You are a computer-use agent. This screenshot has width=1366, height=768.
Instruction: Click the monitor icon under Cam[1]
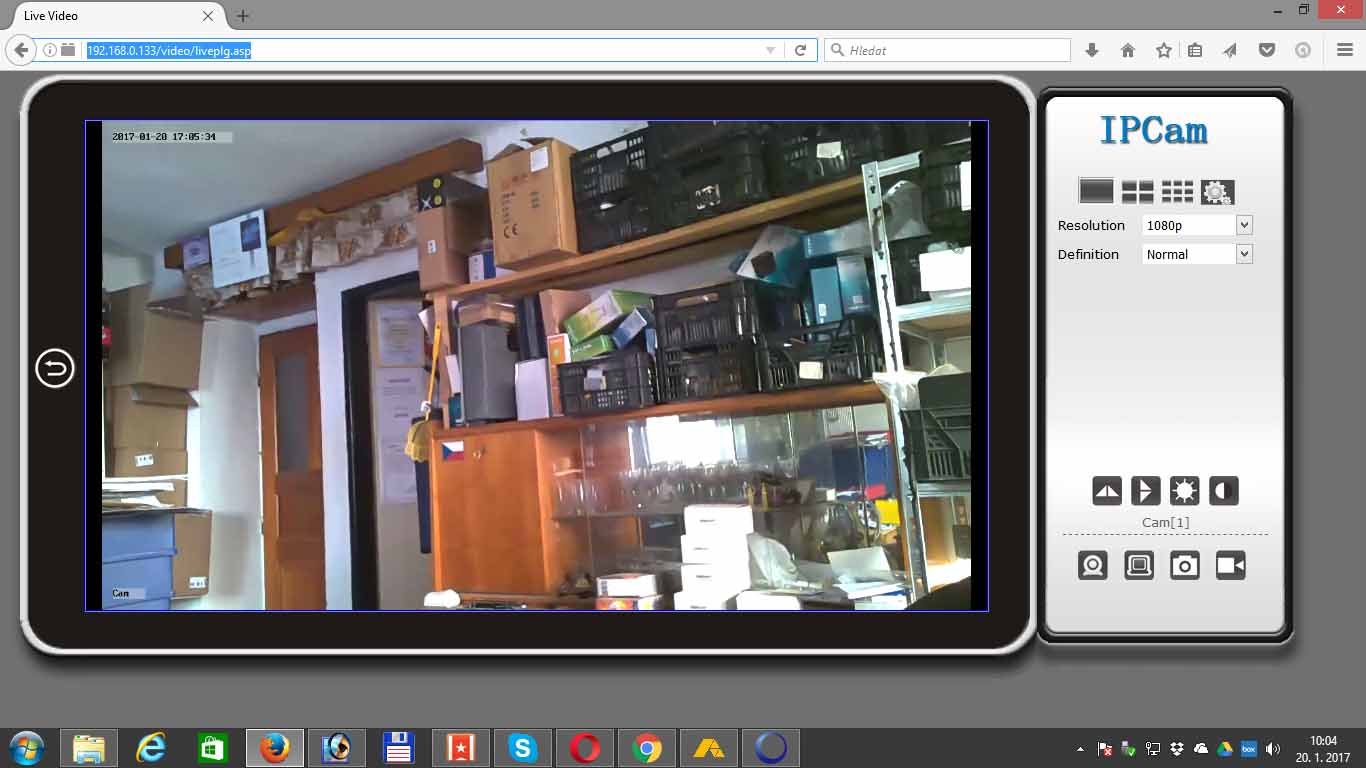1139,565
